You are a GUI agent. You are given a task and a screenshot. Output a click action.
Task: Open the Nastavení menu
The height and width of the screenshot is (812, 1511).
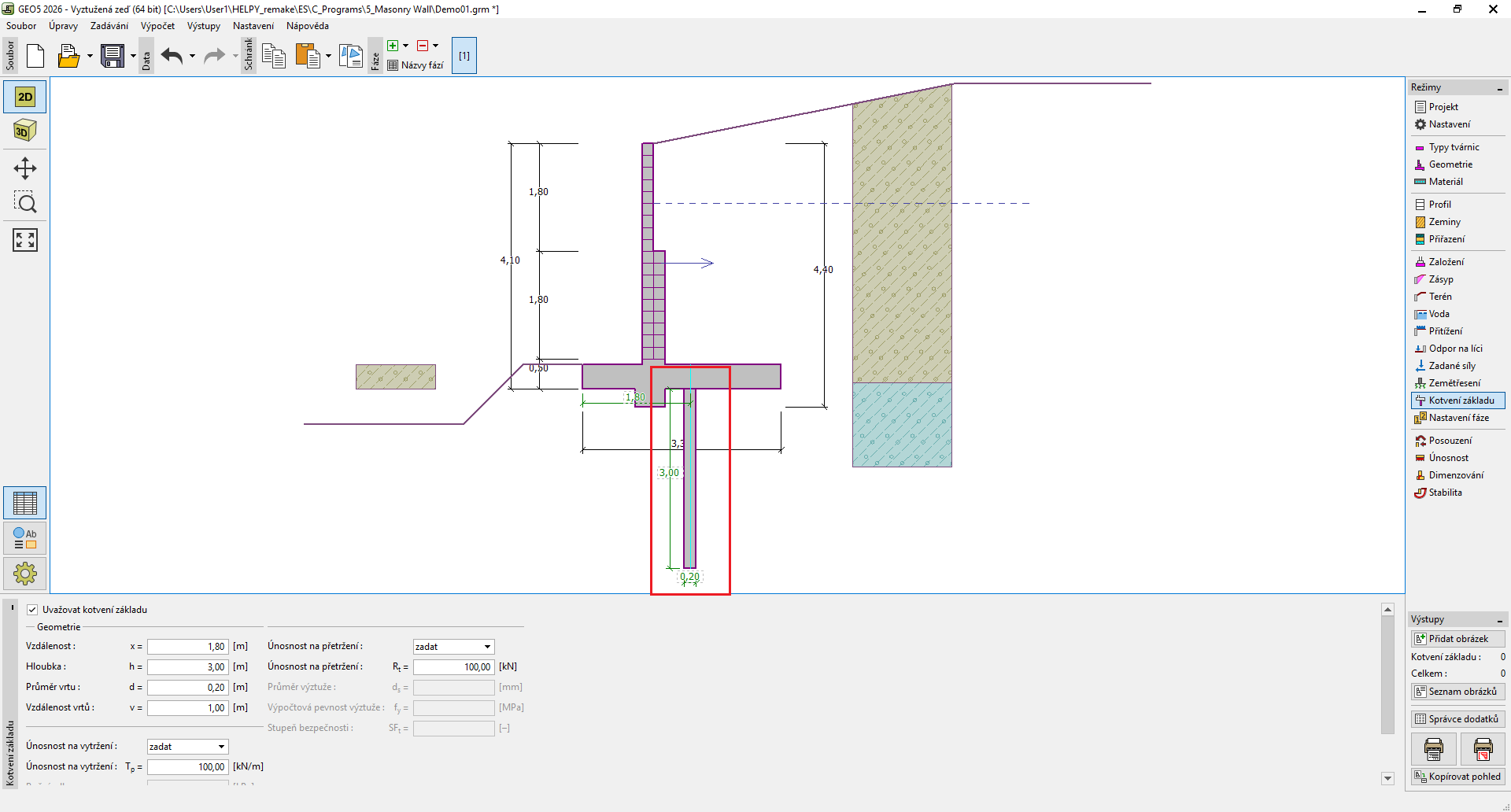[x=253, y=26]
